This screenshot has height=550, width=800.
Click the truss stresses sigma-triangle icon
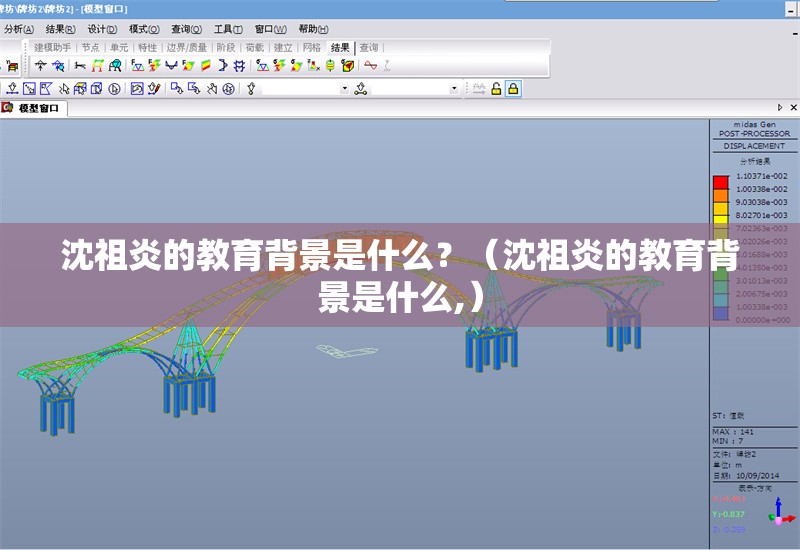coord(262,65)
